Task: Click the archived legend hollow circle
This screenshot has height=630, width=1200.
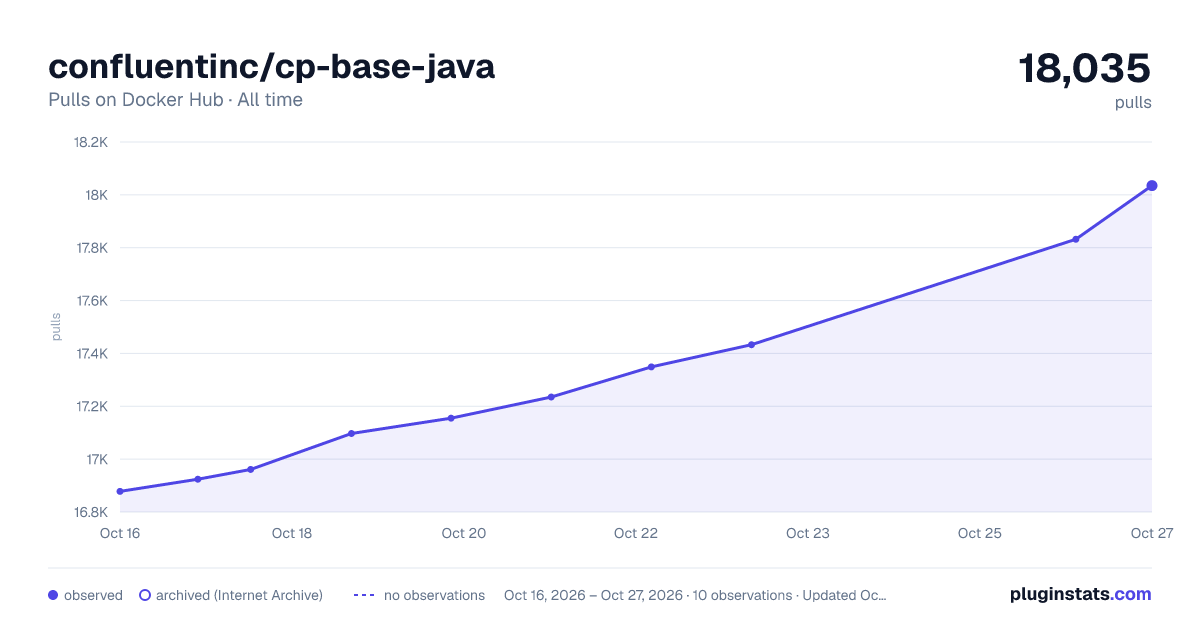Action: tap(145, 595)
